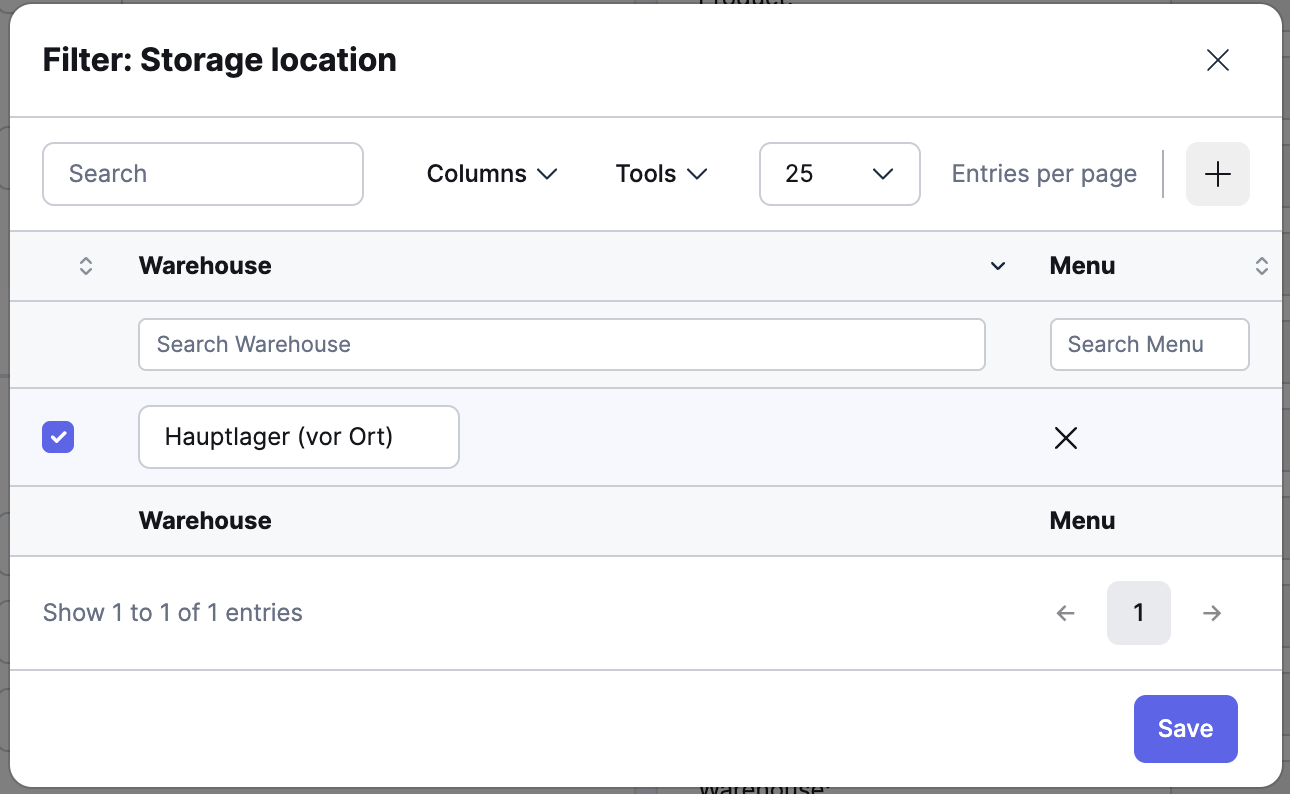Viewport: 1290px width, 794px height.
Task: Click the Menu column header
Action: coord(1082,266)
